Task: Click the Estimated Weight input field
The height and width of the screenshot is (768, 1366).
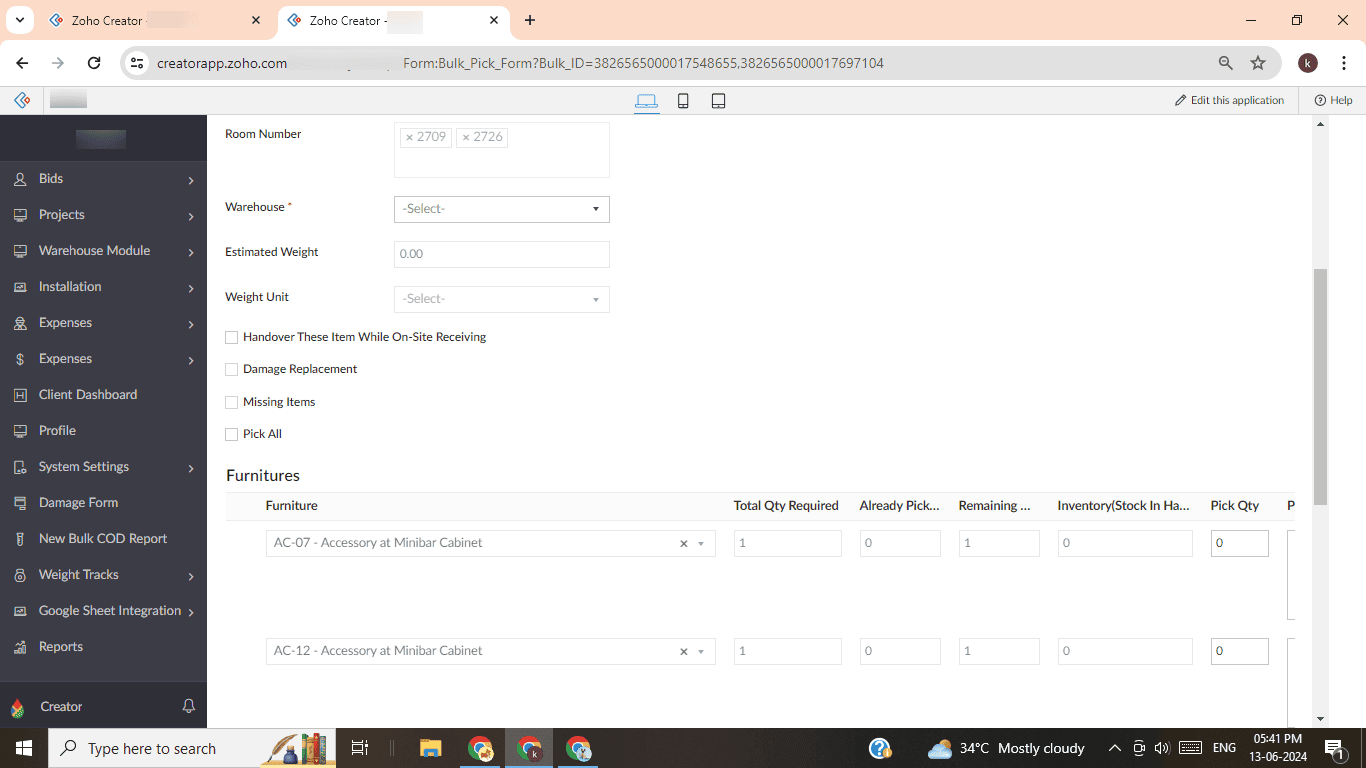Action: click(501, 254)
